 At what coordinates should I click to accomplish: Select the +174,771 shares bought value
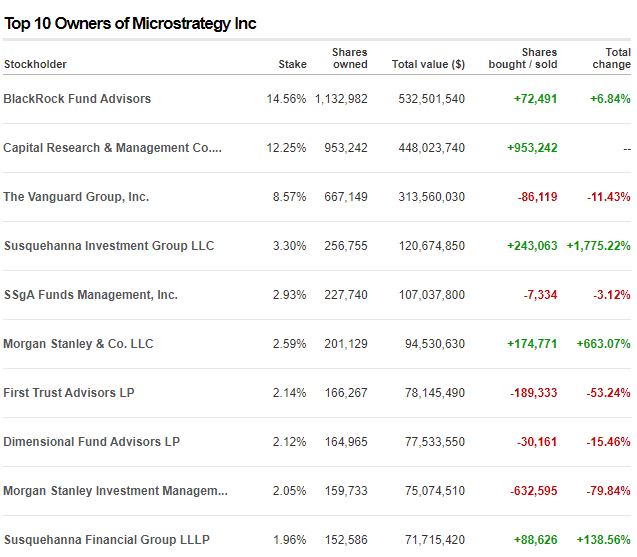[x=532, y=344]
